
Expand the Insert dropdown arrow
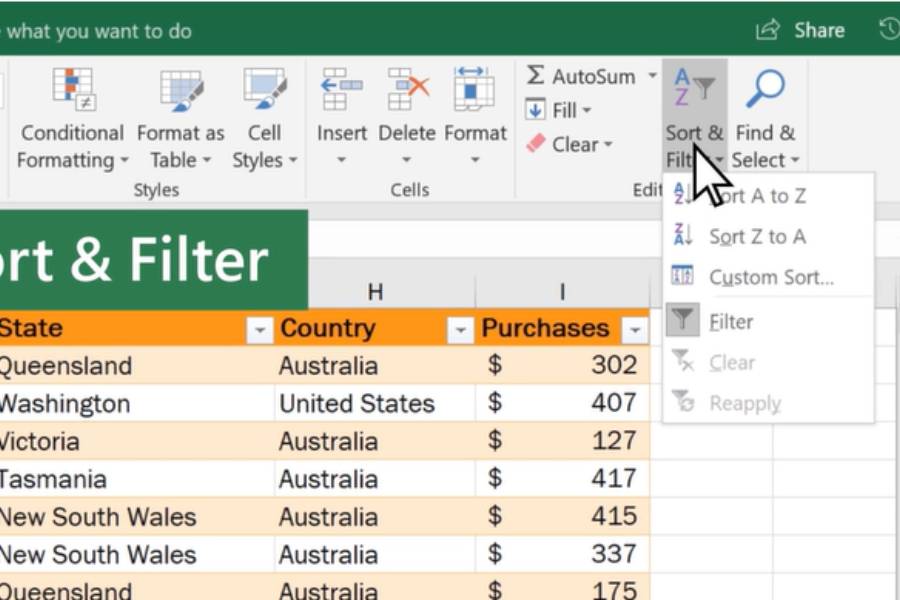(x=342, y=160)
